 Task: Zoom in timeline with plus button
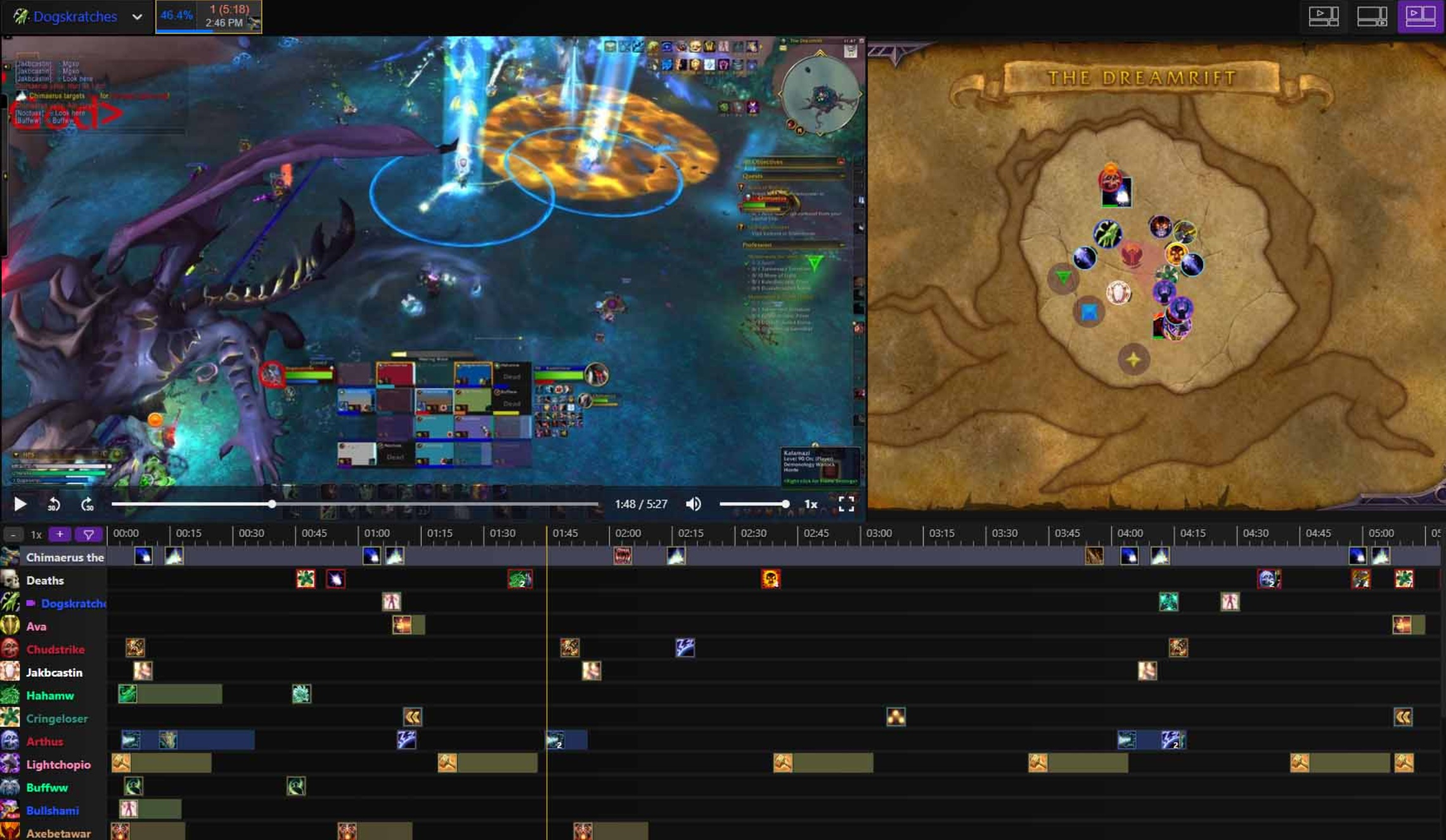pyautogui.click(x=60, y=534)
